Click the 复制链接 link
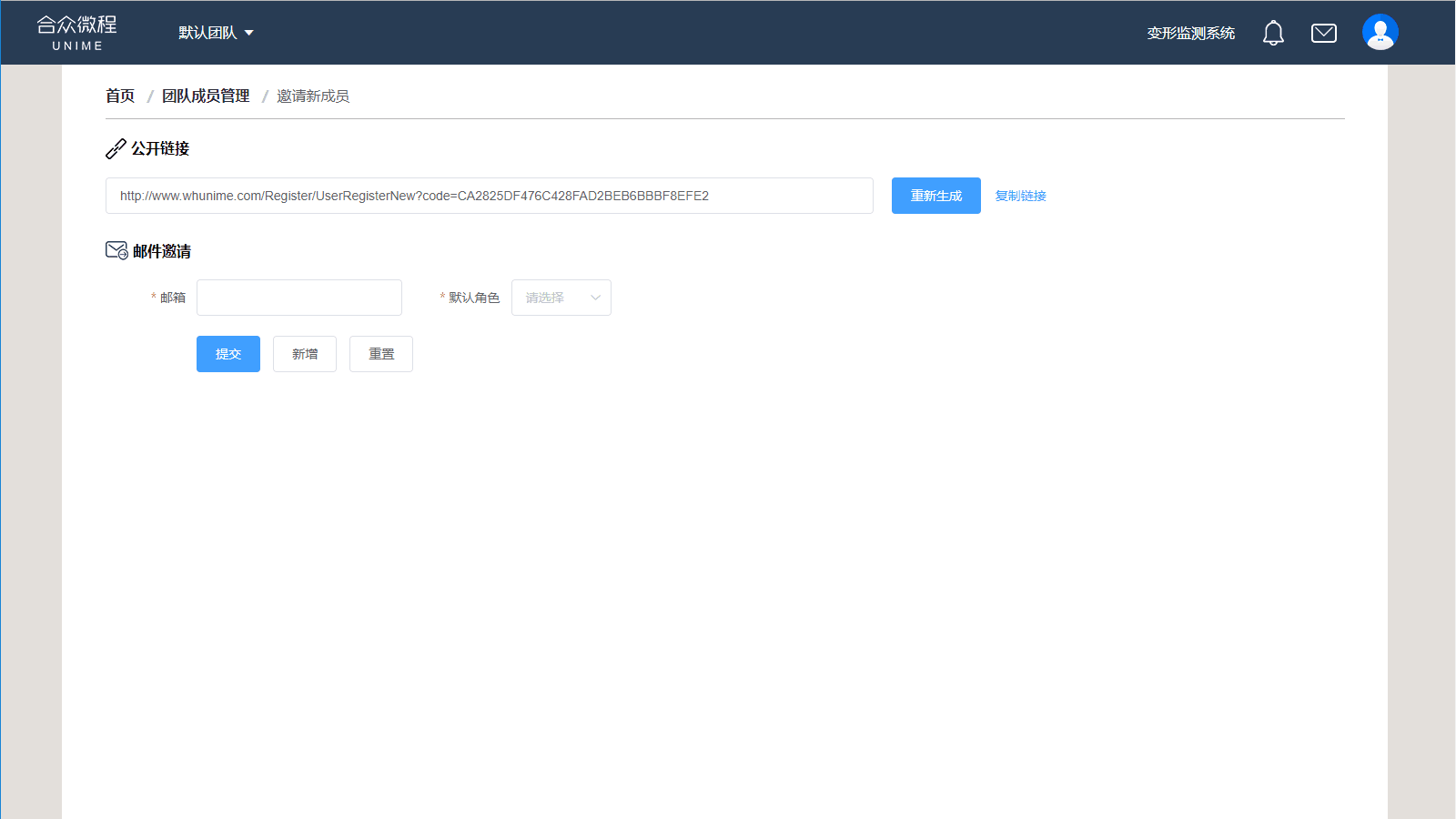The image size is (1456, 819). coord(1020,196)
